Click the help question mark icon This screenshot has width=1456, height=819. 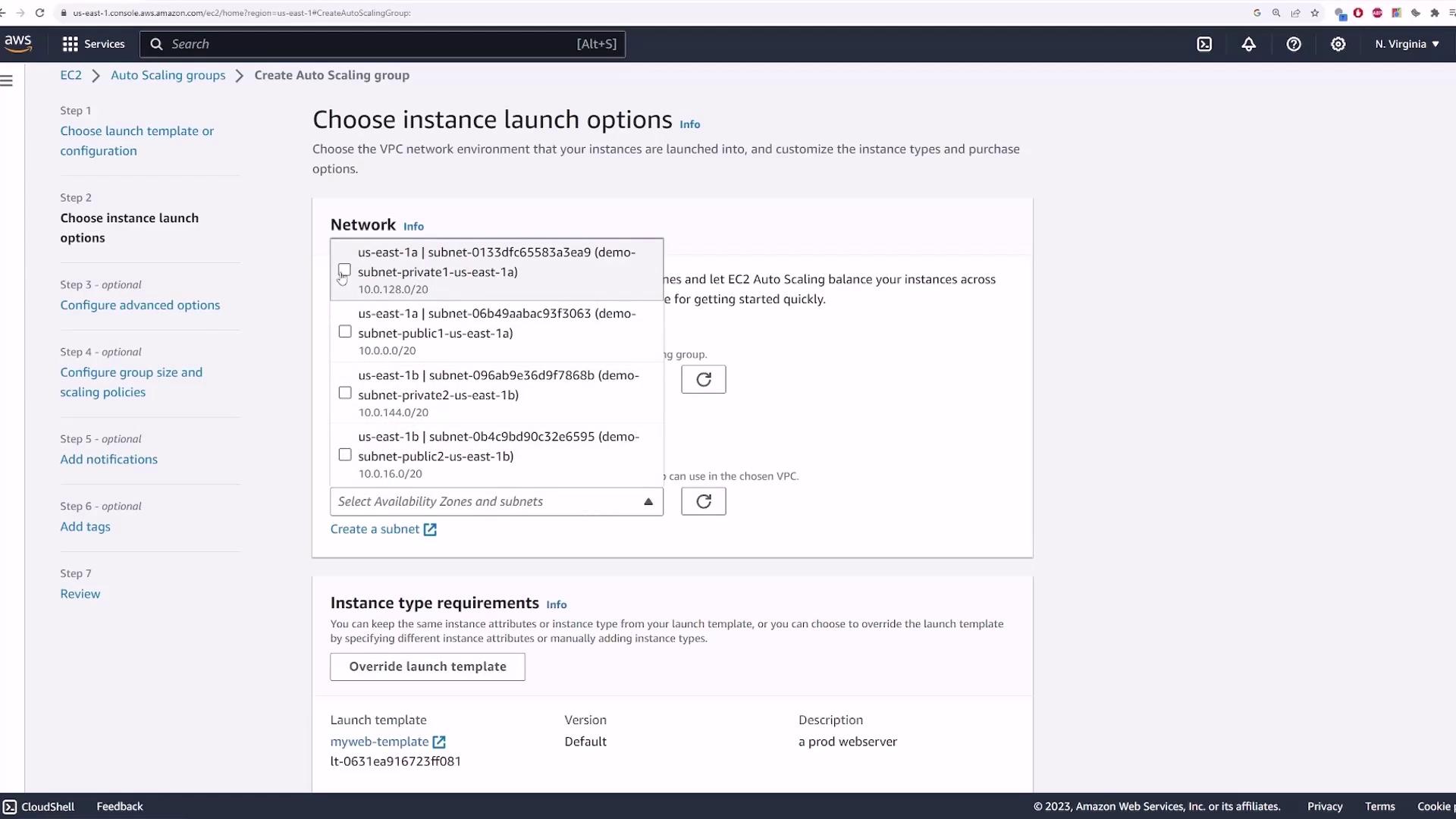pyautogui.click(x=1294, y=44)
